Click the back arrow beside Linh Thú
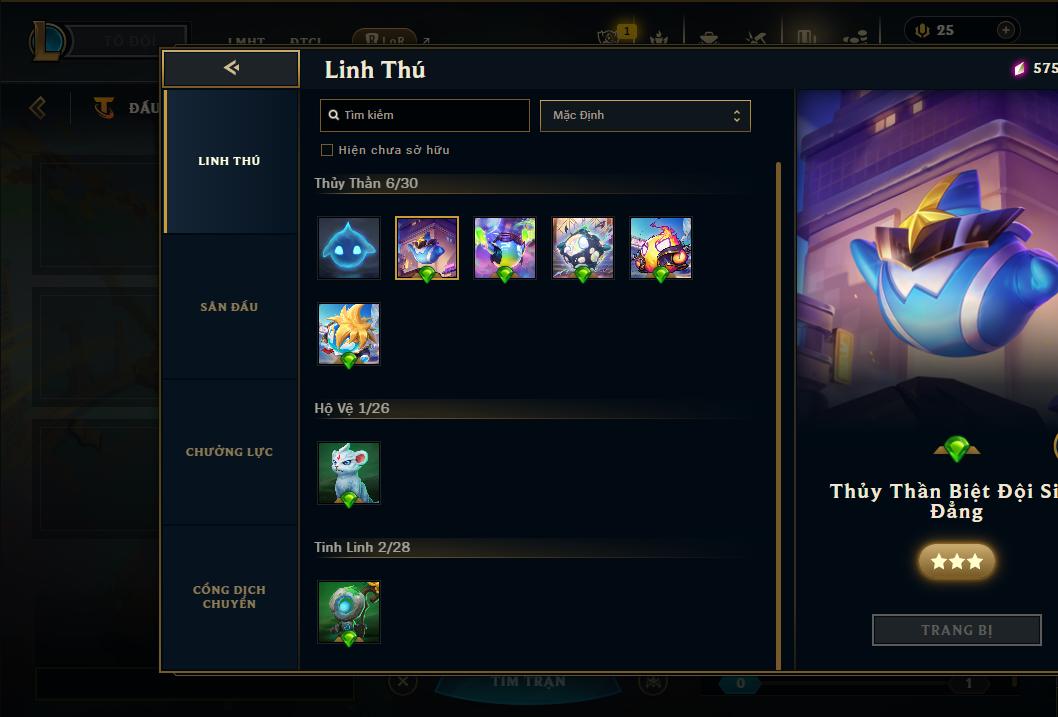Screen dimensions: 1058x717 point(231,68)
